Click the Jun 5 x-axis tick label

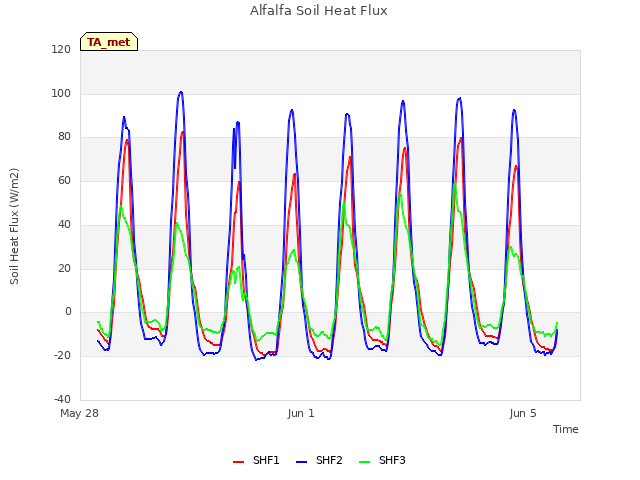pyautogui.click(x=523, y=413)
